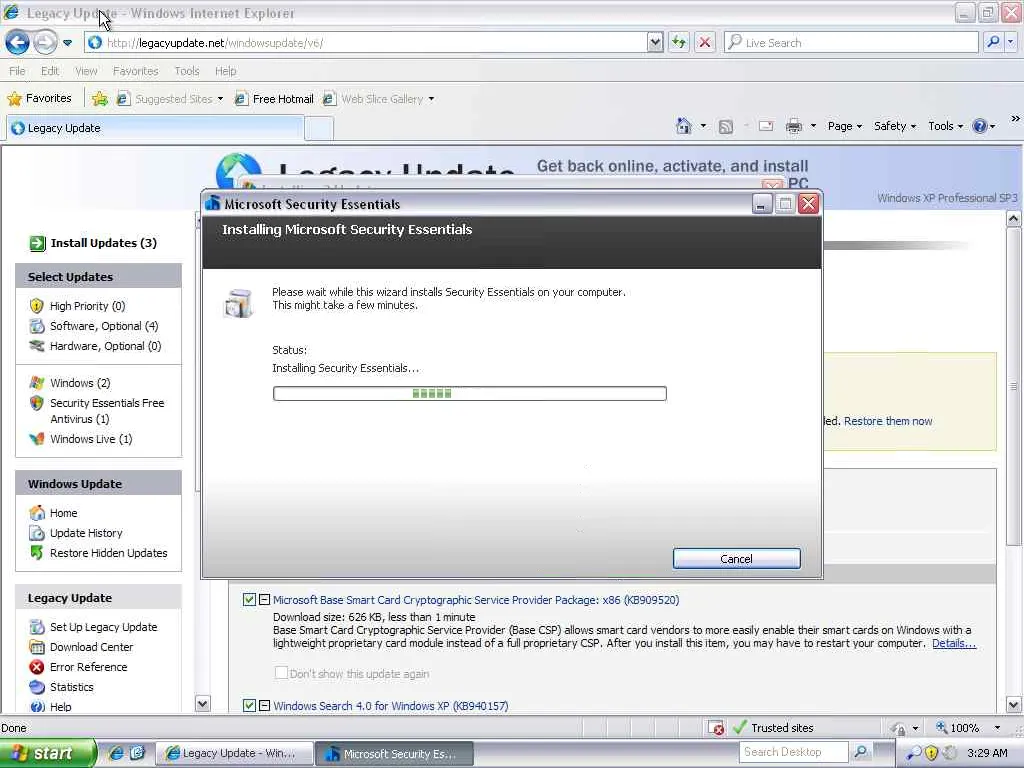
Task: Open the address bar history dropdown
Action: point(655,43)
